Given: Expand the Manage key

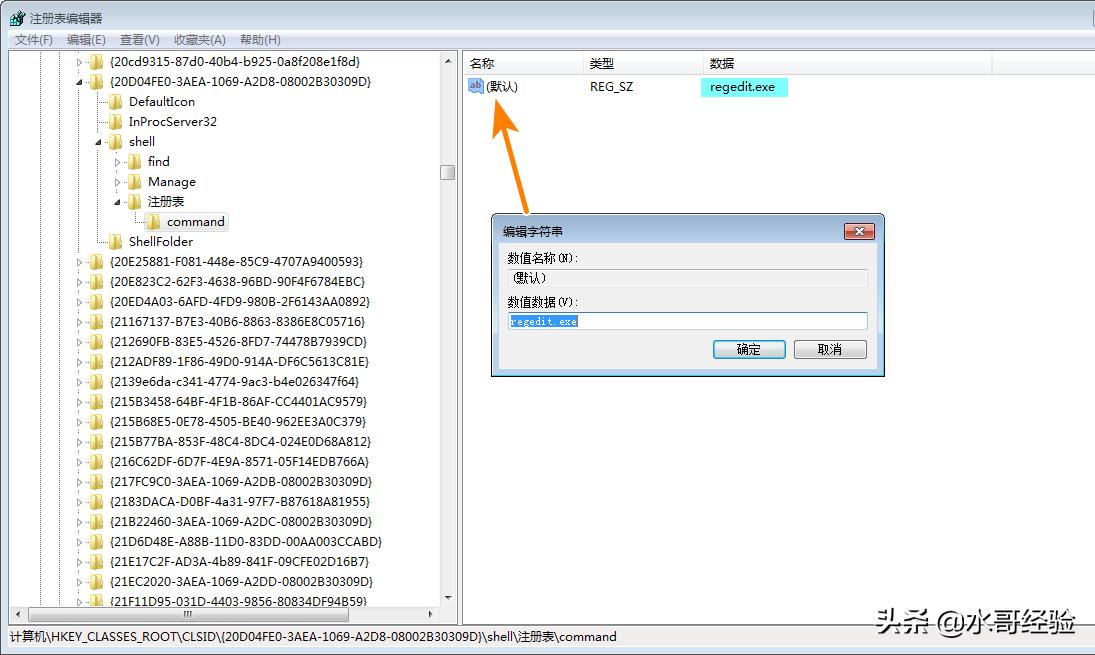Looking at the screenshot, I should click(x=117, y=182).
